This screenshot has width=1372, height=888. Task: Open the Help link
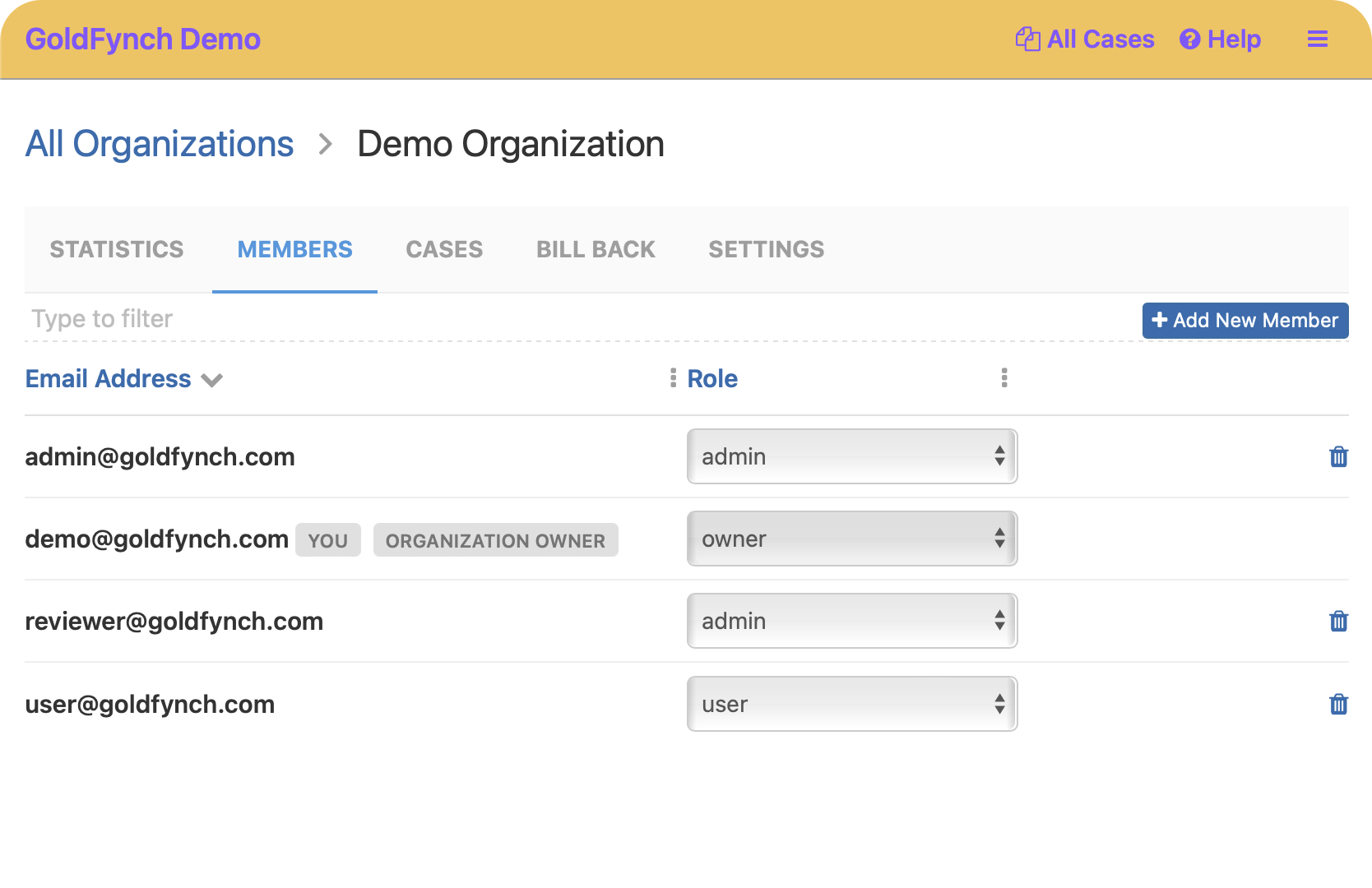(1220, 39)
